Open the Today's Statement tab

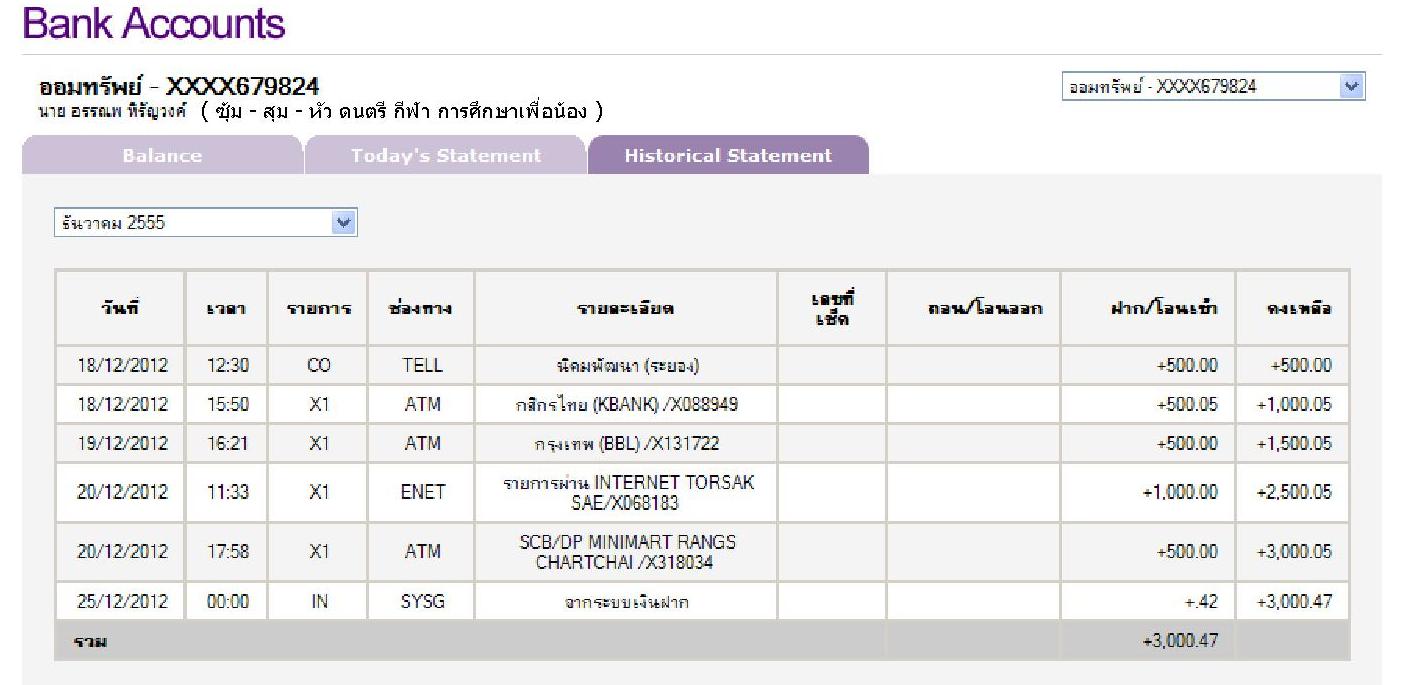click(x=445, y=156)
